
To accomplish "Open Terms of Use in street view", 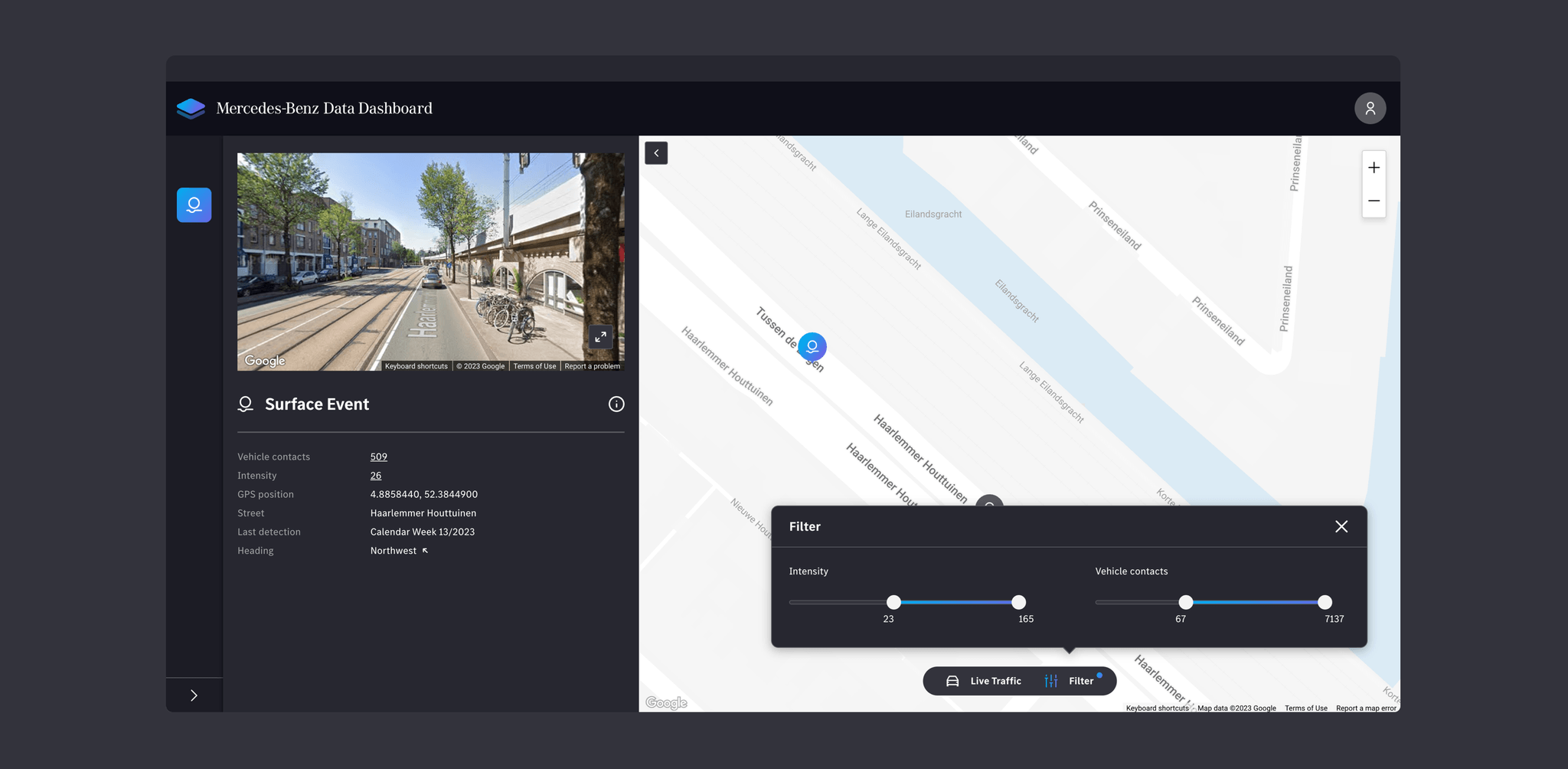I will coord(534,366).
